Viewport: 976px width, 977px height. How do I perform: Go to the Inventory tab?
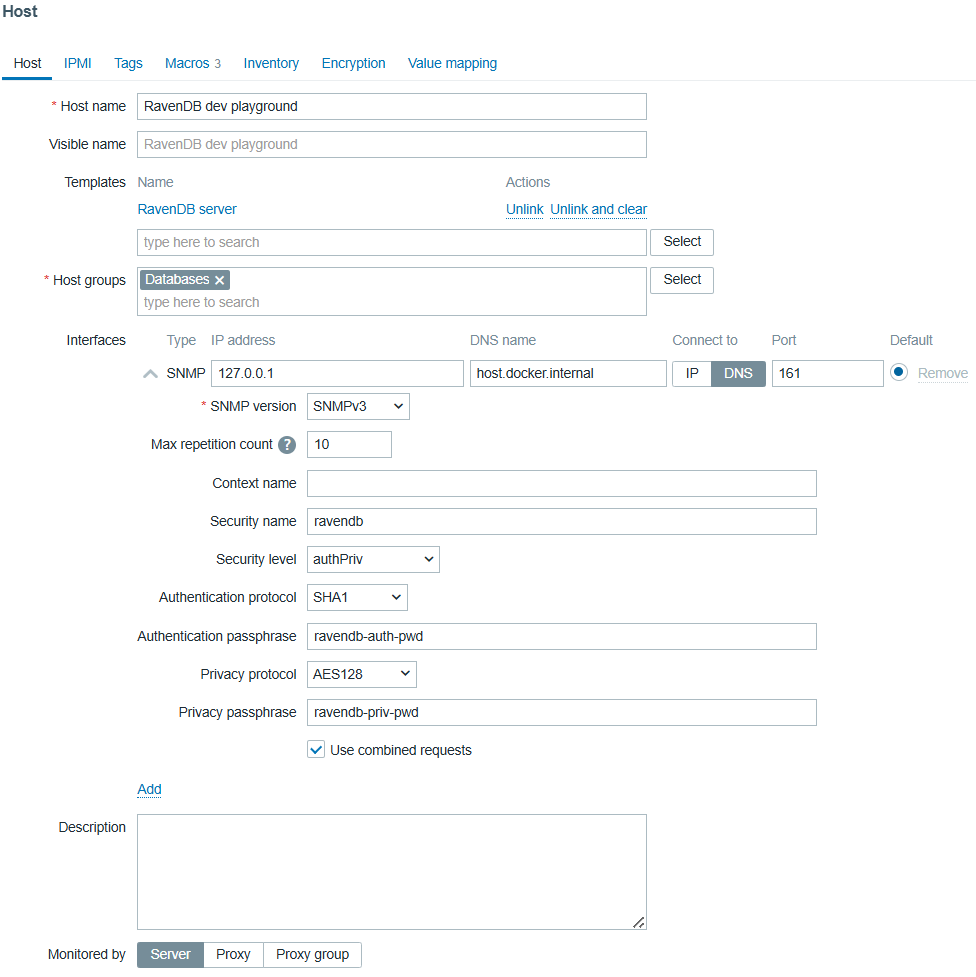tap(271, 64)
